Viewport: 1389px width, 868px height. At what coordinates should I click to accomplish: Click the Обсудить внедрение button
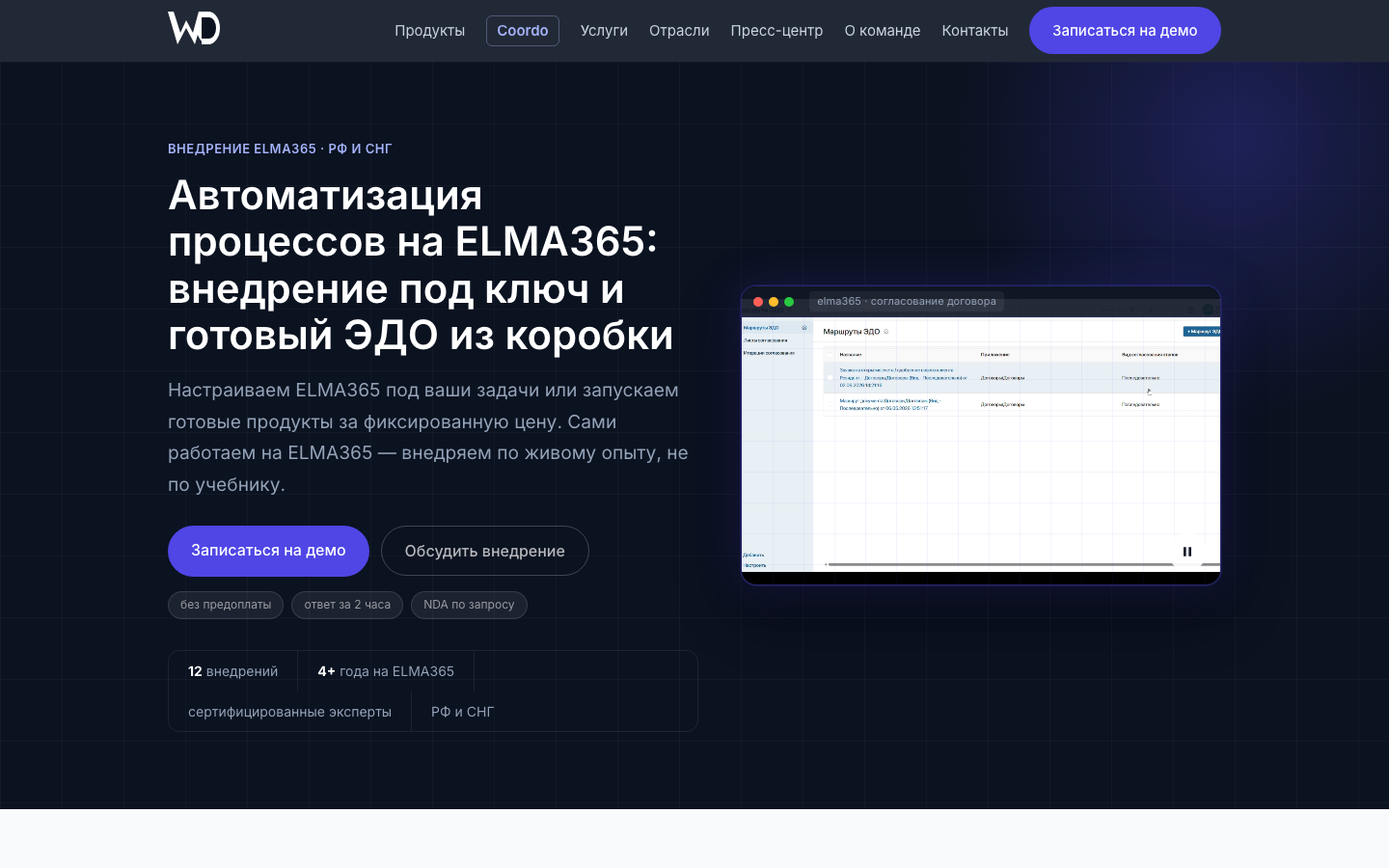[485, 551]
